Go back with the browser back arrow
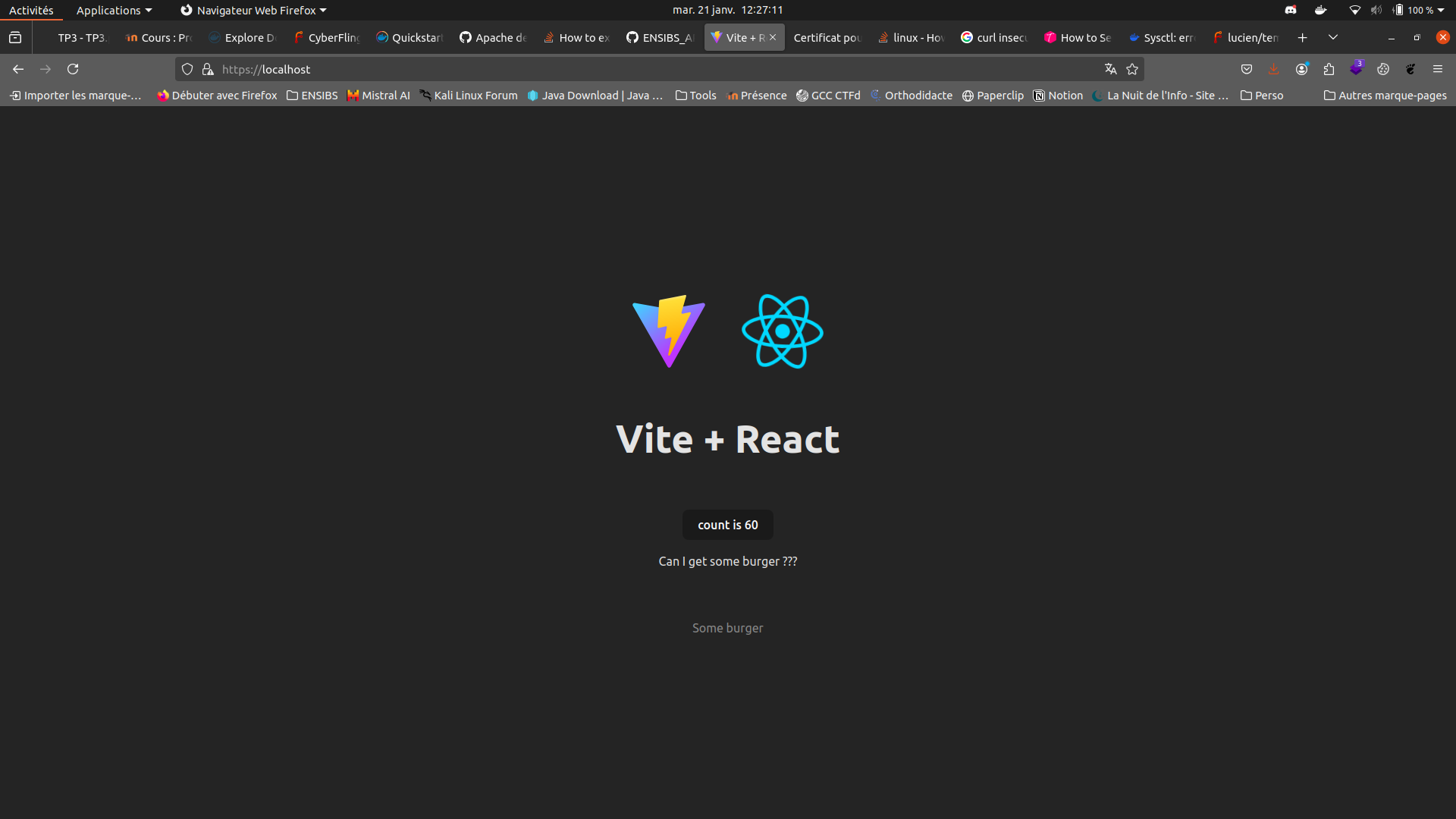The width and height of the screenshot is (1456, 819). 18,69
